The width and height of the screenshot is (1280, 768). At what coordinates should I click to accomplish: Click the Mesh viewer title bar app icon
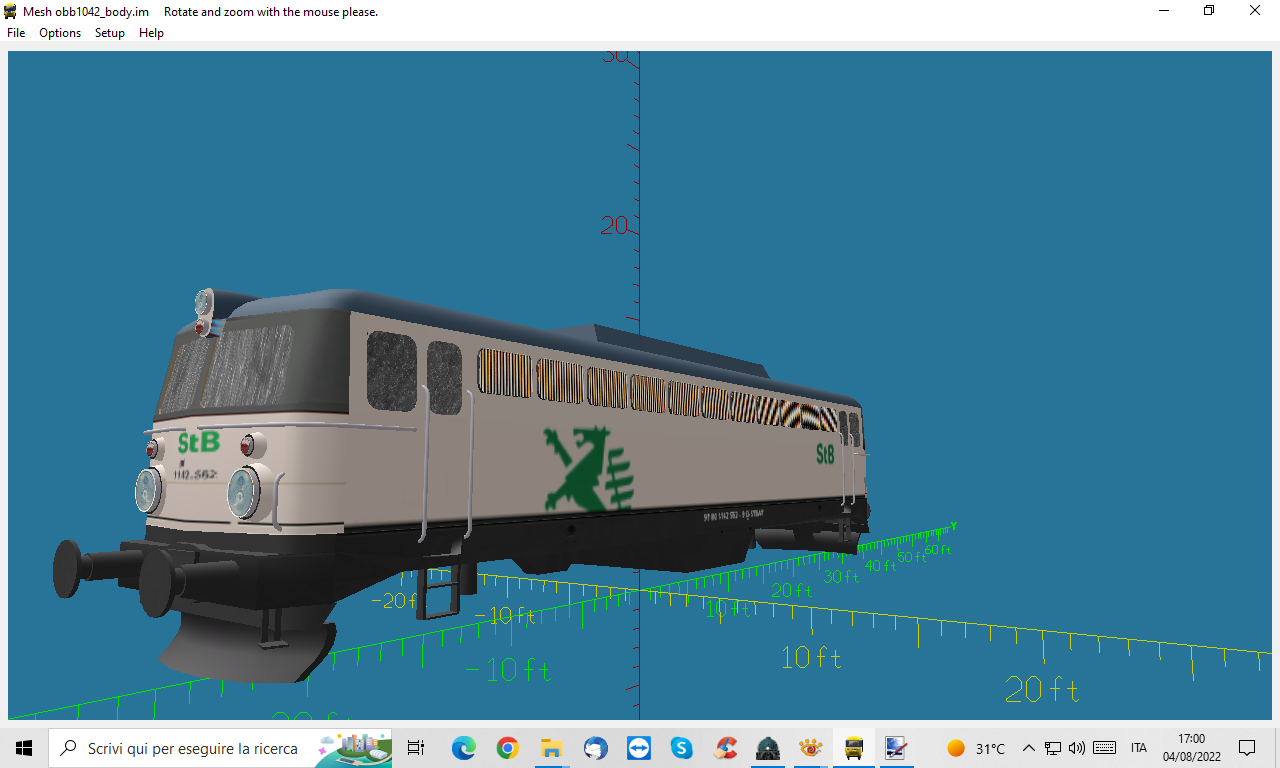[11, 11]
